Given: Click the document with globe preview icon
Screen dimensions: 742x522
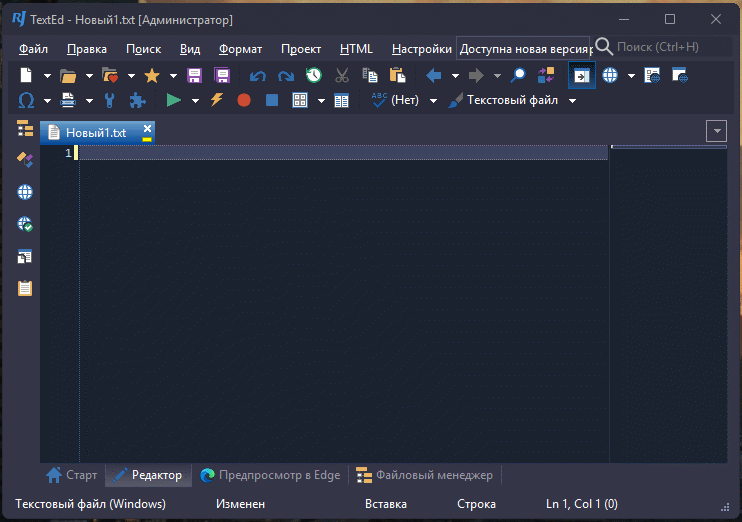Looking at the screenshot, I should coord(652,75).
